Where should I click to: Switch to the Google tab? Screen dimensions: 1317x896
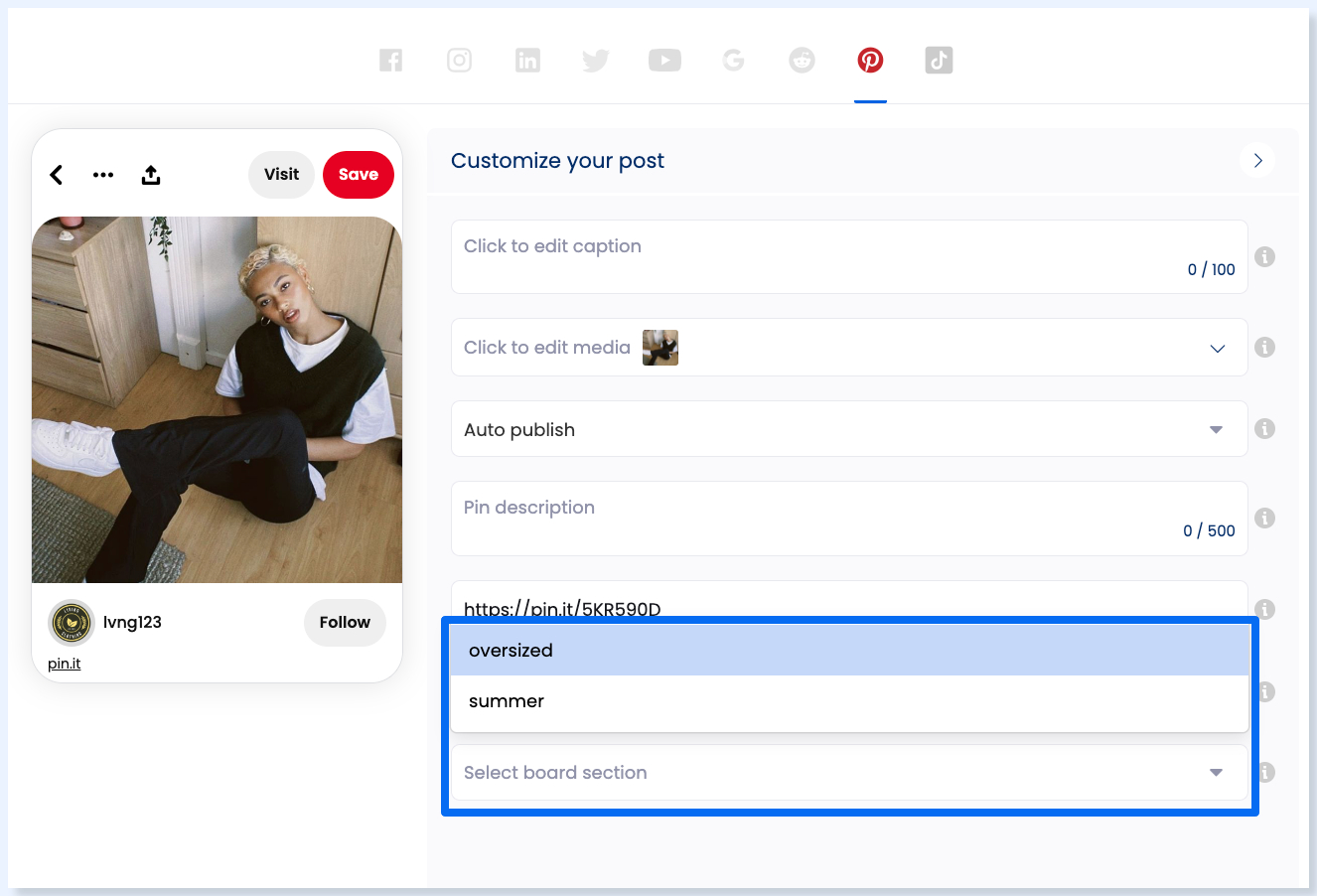[734, 61]
